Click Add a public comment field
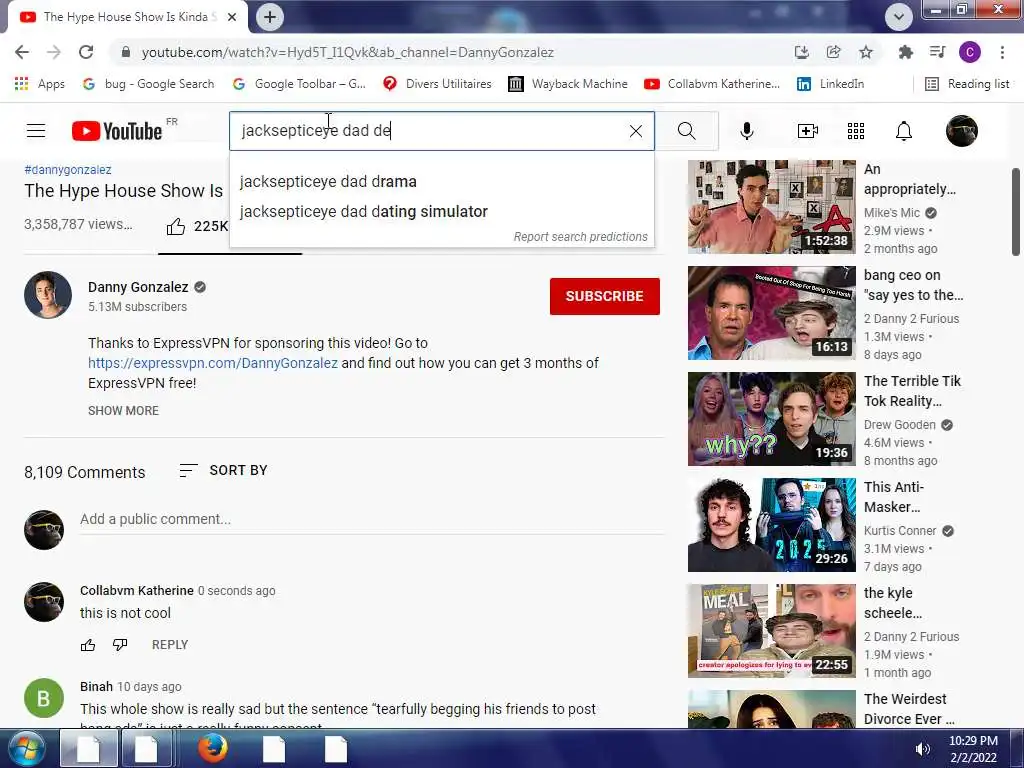Image resolution: width=1024 pixels, height=768 pixels. click(372, 519)
